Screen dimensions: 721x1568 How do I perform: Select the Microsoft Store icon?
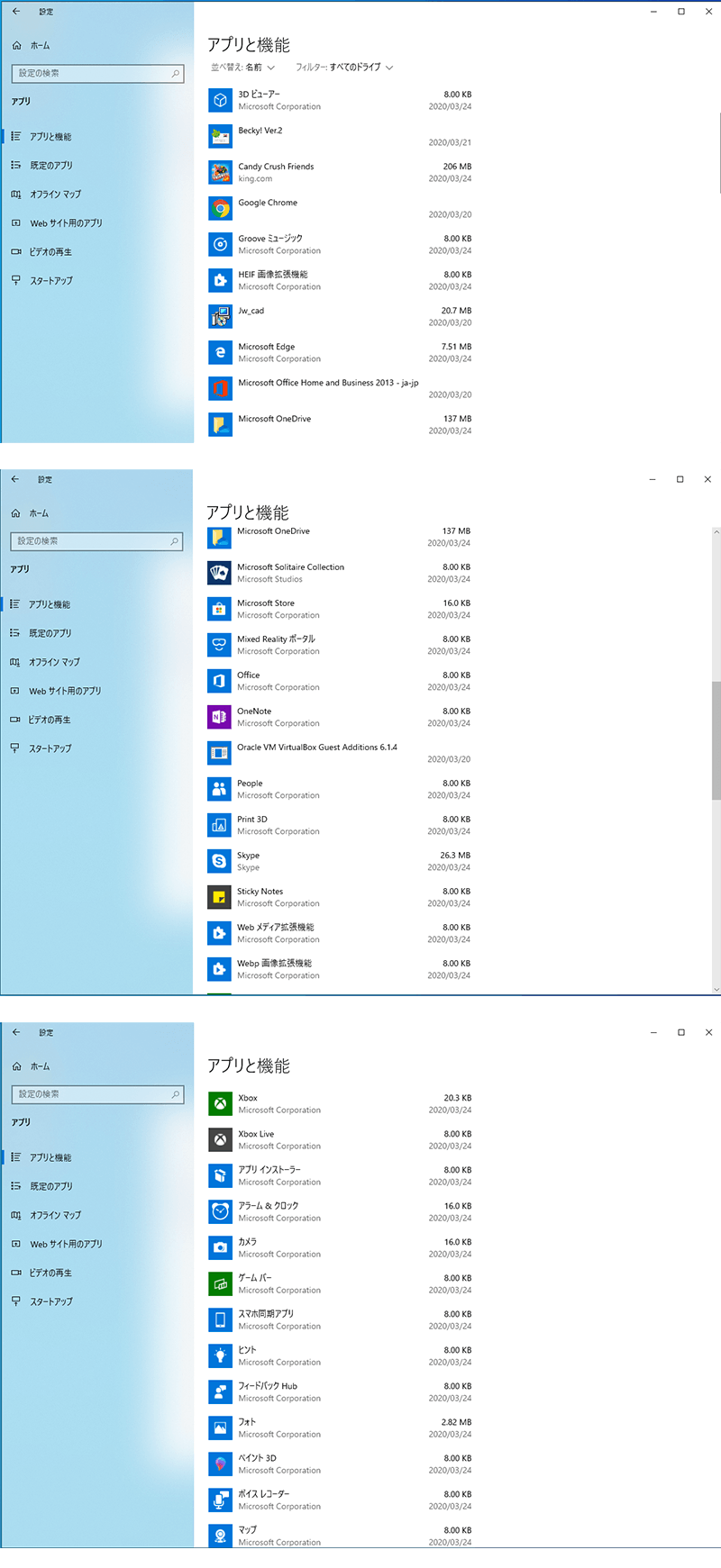coord(219,609)
